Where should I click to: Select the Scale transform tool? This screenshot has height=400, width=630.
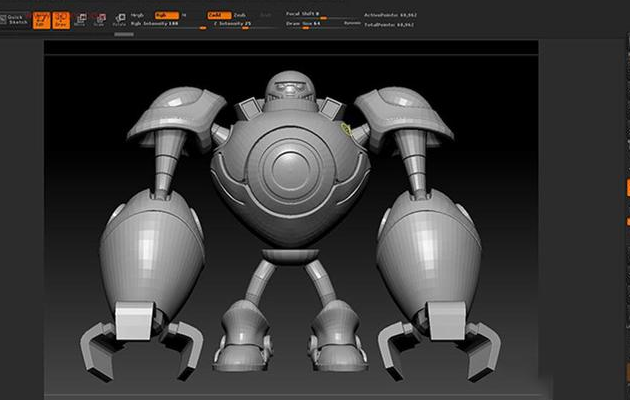100,20
